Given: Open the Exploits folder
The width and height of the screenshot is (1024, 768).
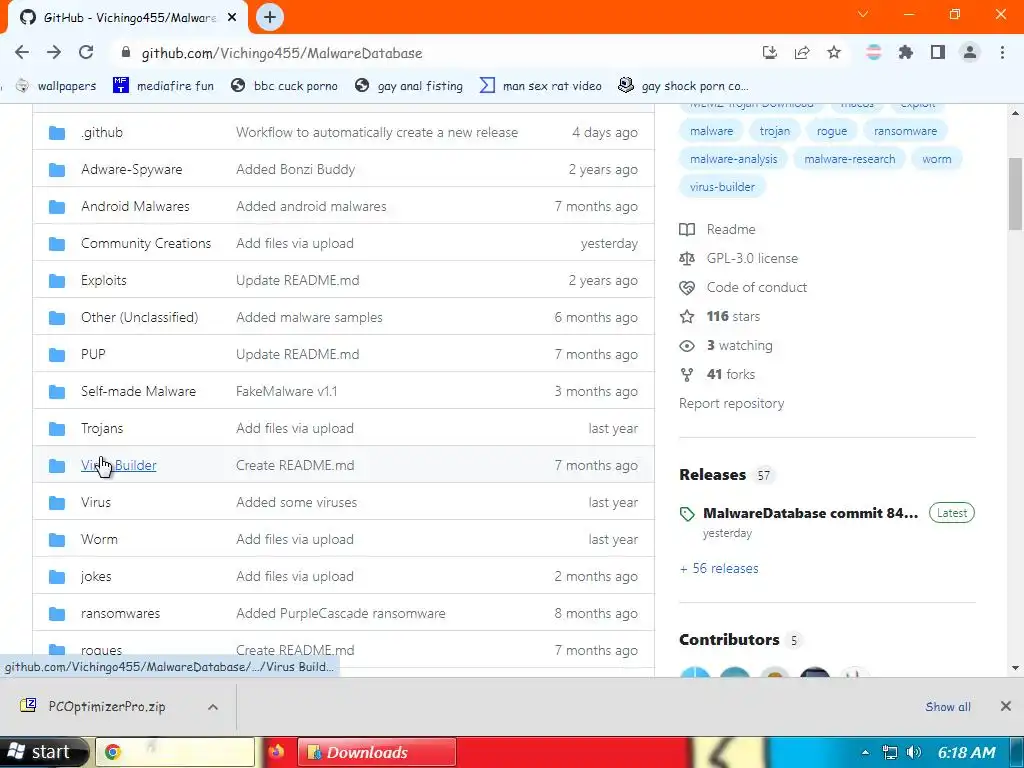Looking at the screenshot, I should pyautogui.click(x=104, y=280).
